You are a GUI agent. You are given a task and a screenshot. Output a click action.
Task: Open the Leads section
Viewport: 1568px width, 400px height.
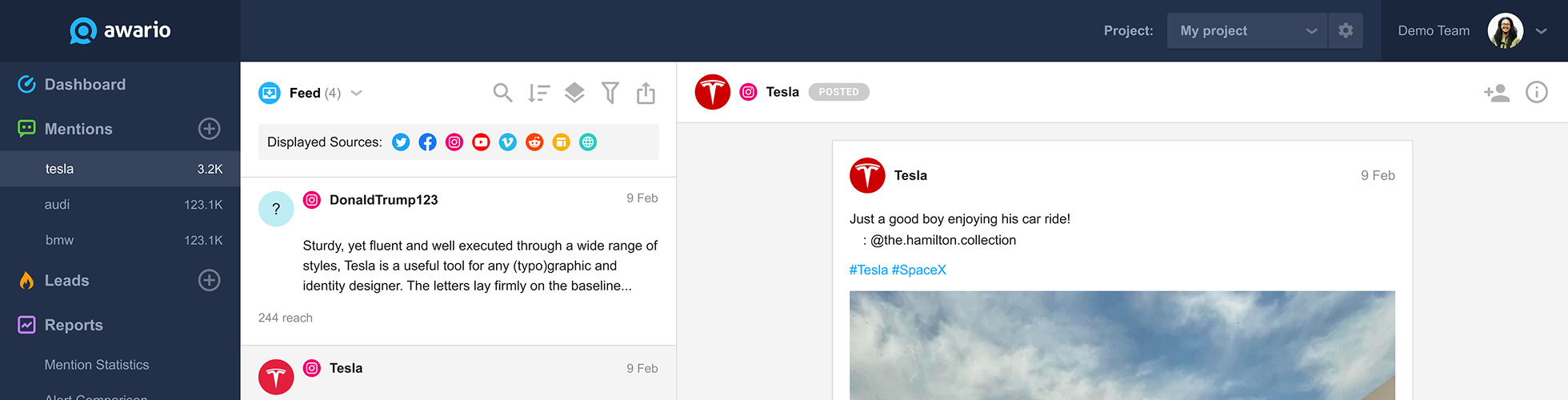(x=66, y=281)
